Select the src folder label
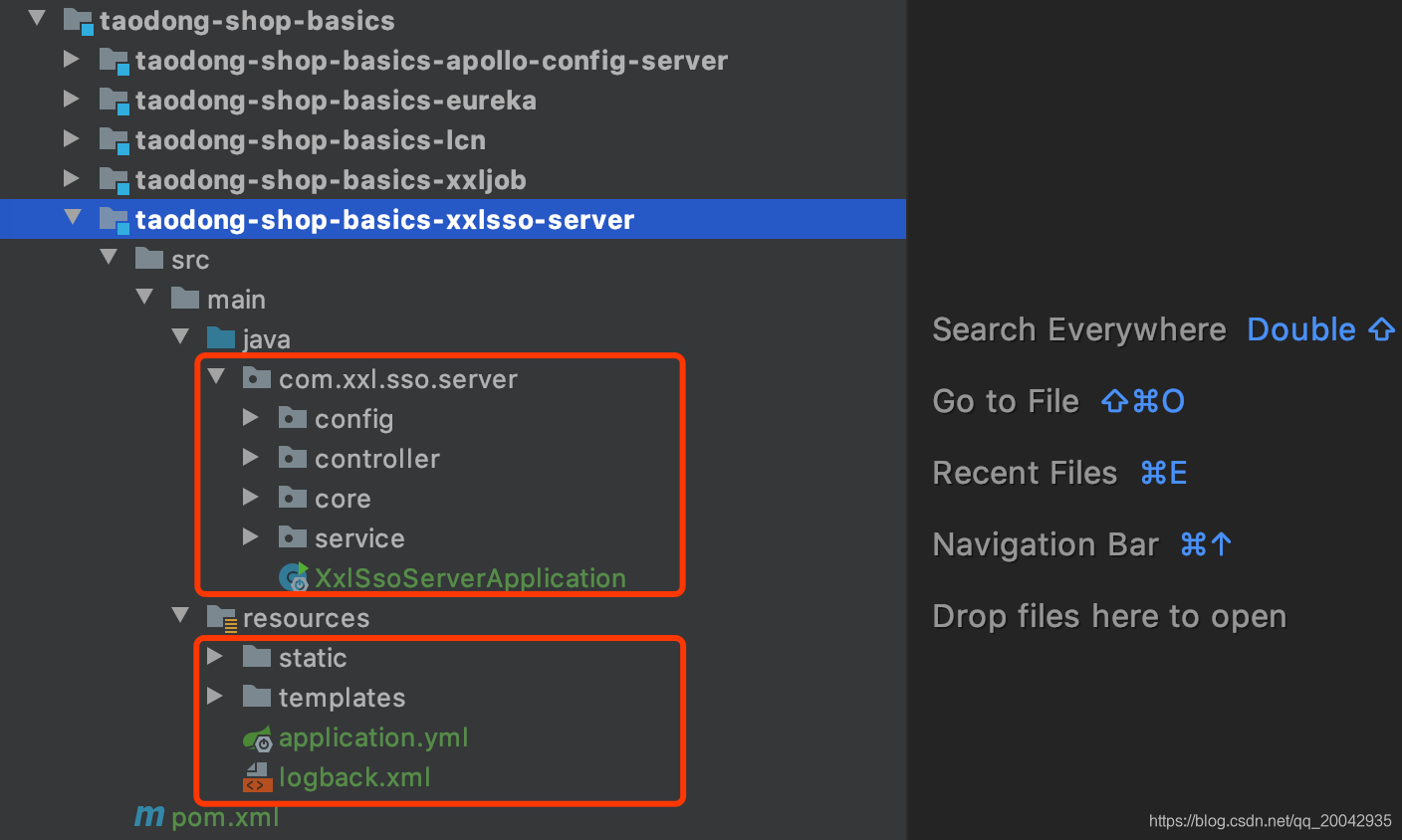 click(190, 260)
